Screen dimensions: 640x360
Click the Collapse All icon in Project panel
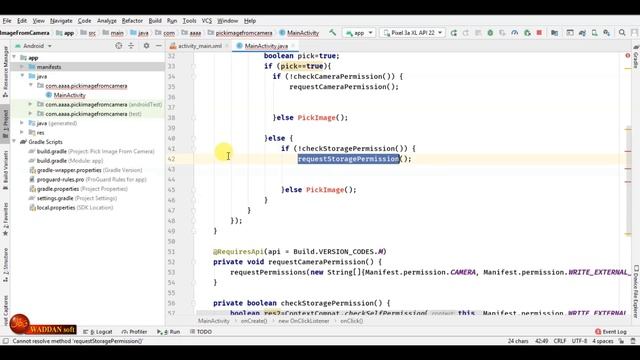tap(131, 46)
